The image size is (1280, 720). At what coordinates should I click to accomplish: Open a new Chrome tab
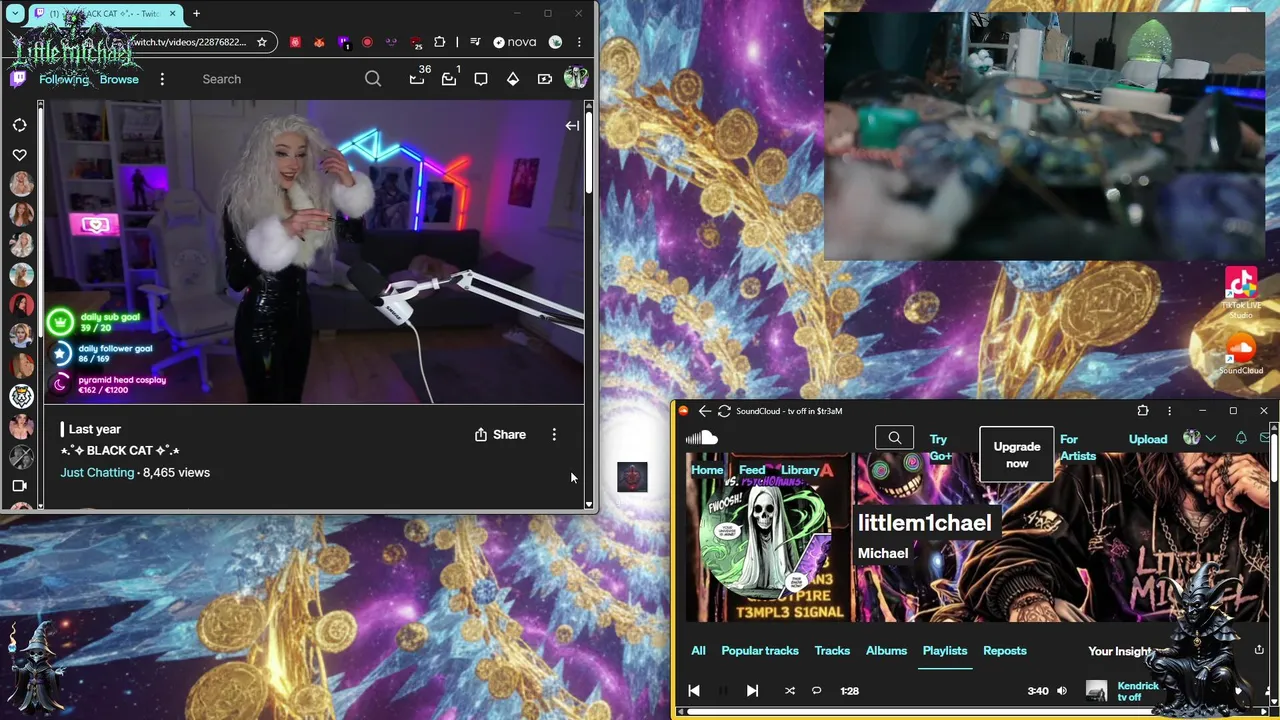click(196, 14)
